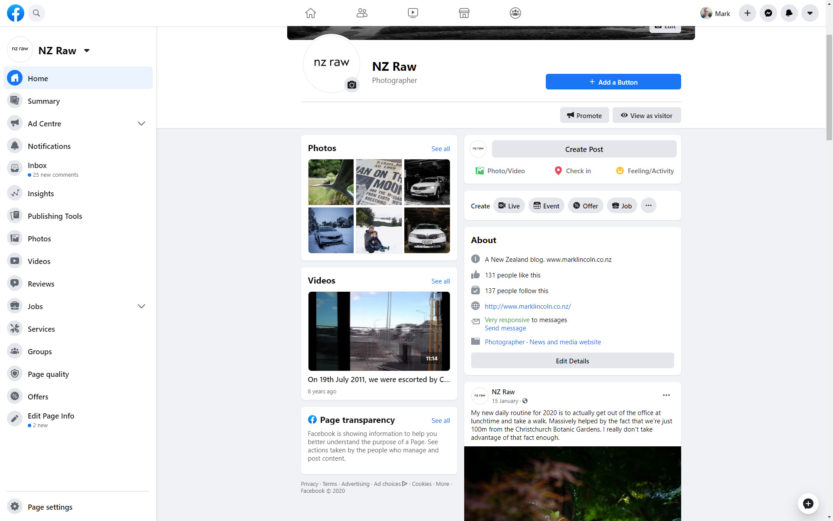
Task: Click the NZ Raw post author name
Action: click(503, 392)
